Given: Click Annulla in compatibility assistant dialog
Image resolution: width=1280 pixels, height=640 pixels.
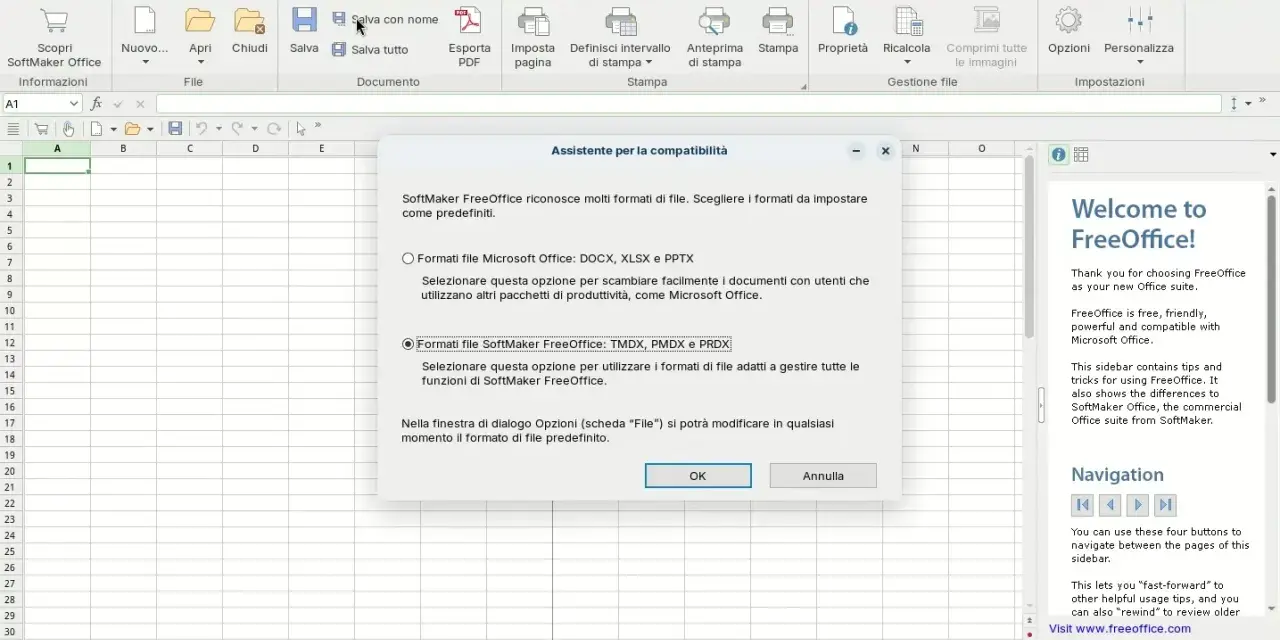Looking at the screenshot, I should [823, 476].
